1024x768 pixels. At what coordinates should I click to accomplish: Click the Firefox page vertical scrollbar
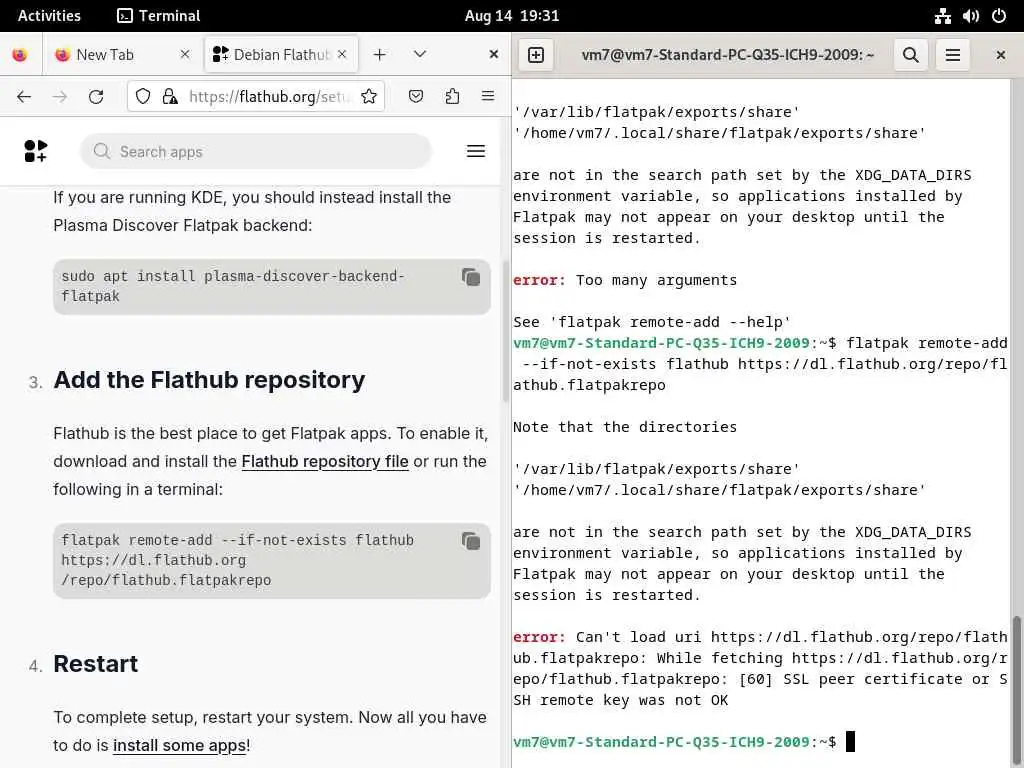coord(505,332)
